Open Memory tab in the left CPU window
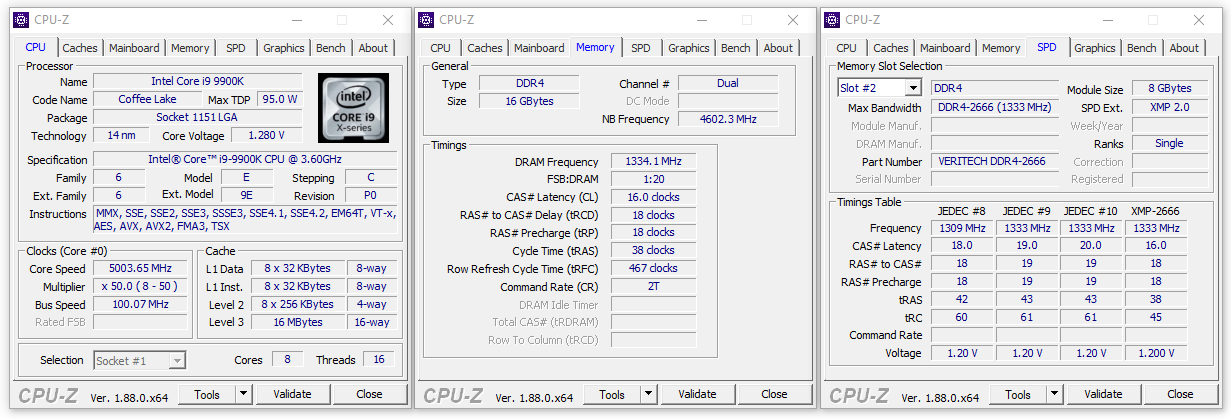The width and height of the screenshot is (1231, 419). point(190,48)
